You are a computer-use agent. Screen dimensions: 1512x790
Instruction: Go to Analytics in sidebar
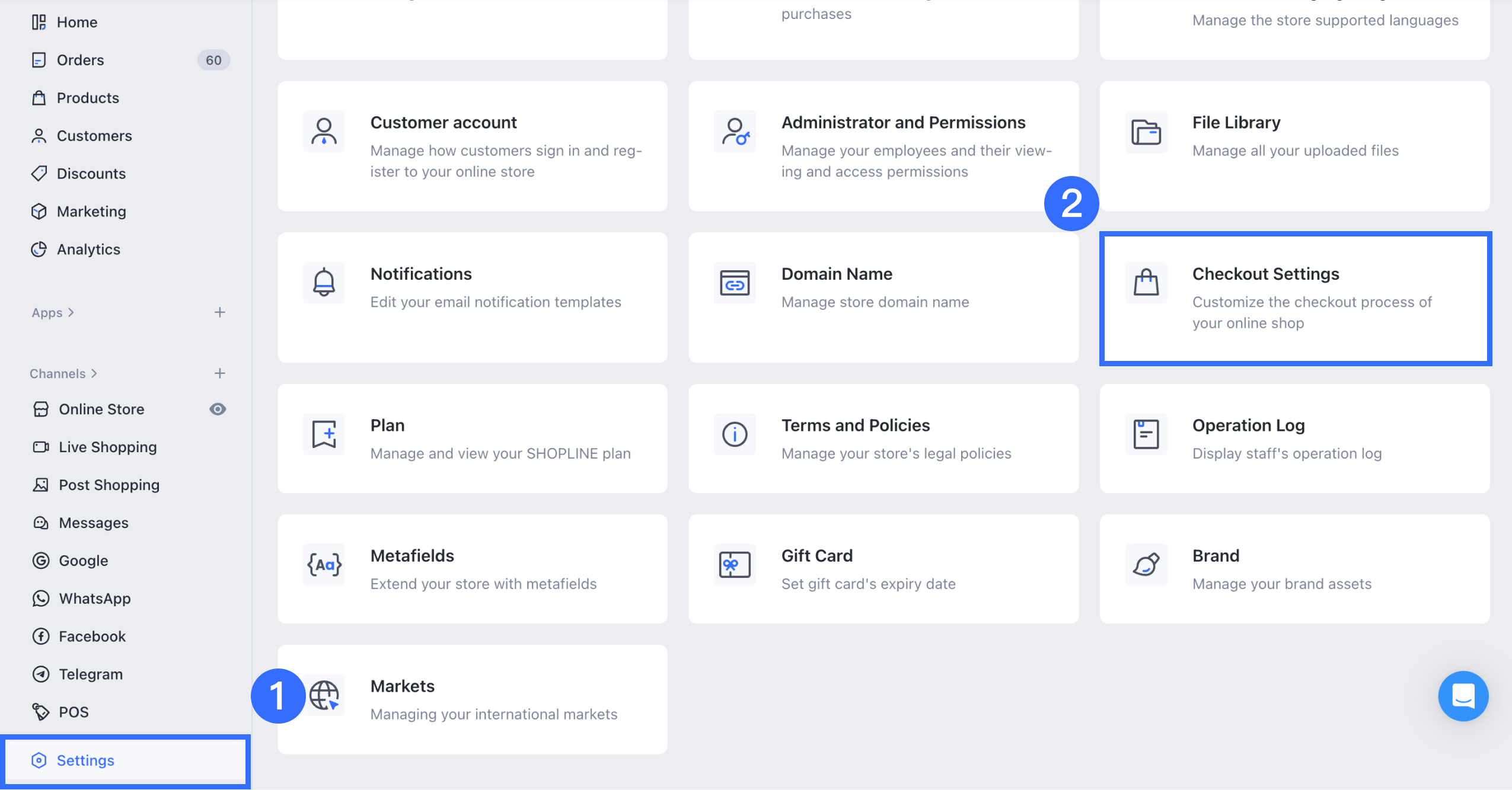(88, 250)
